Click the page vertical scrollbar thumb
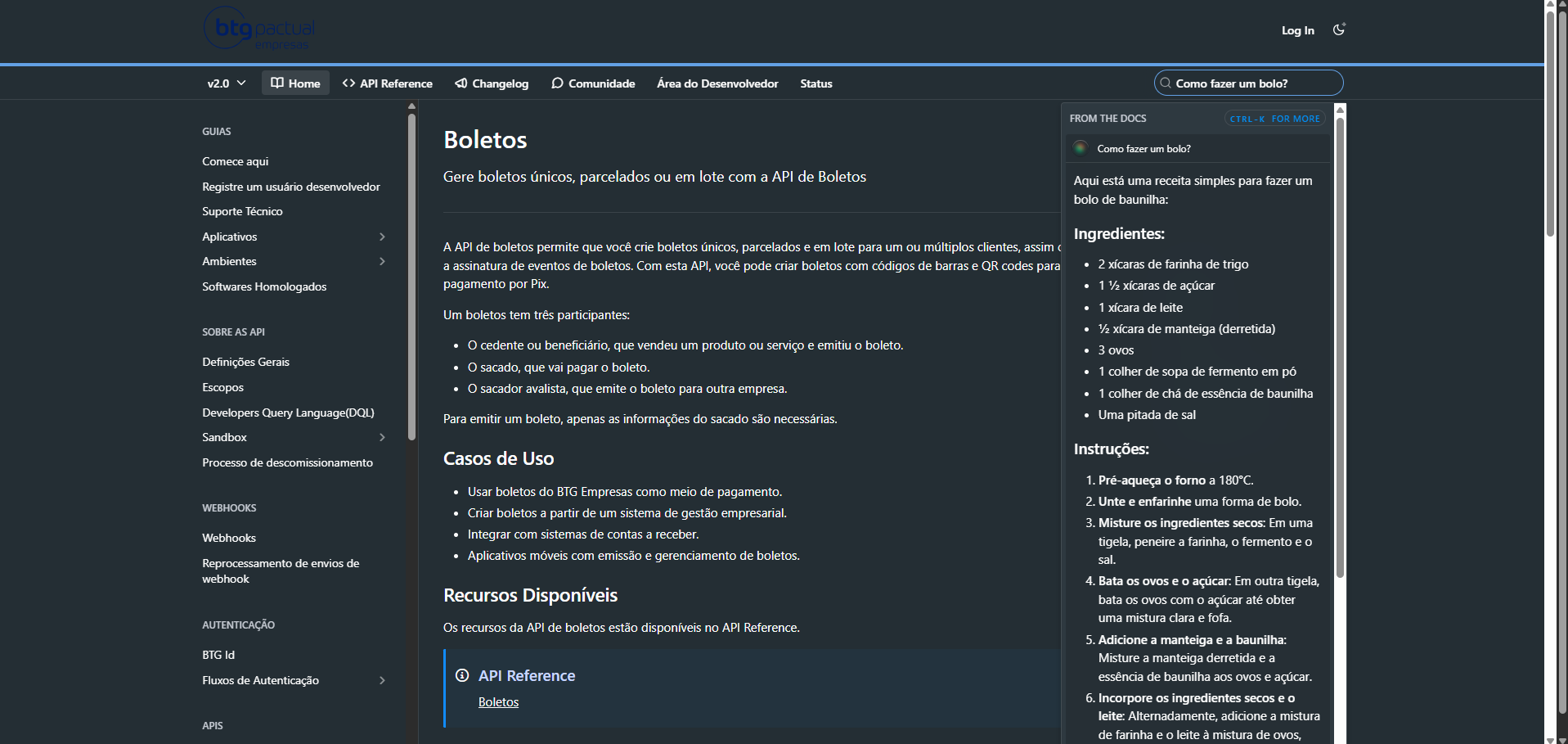The width and height of the screenshot is (1568, 744). coord(1550,124)
